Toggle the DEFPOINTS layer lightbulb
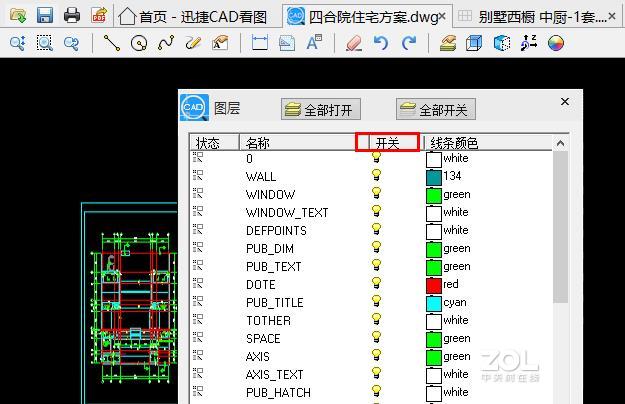 (376, 229)
